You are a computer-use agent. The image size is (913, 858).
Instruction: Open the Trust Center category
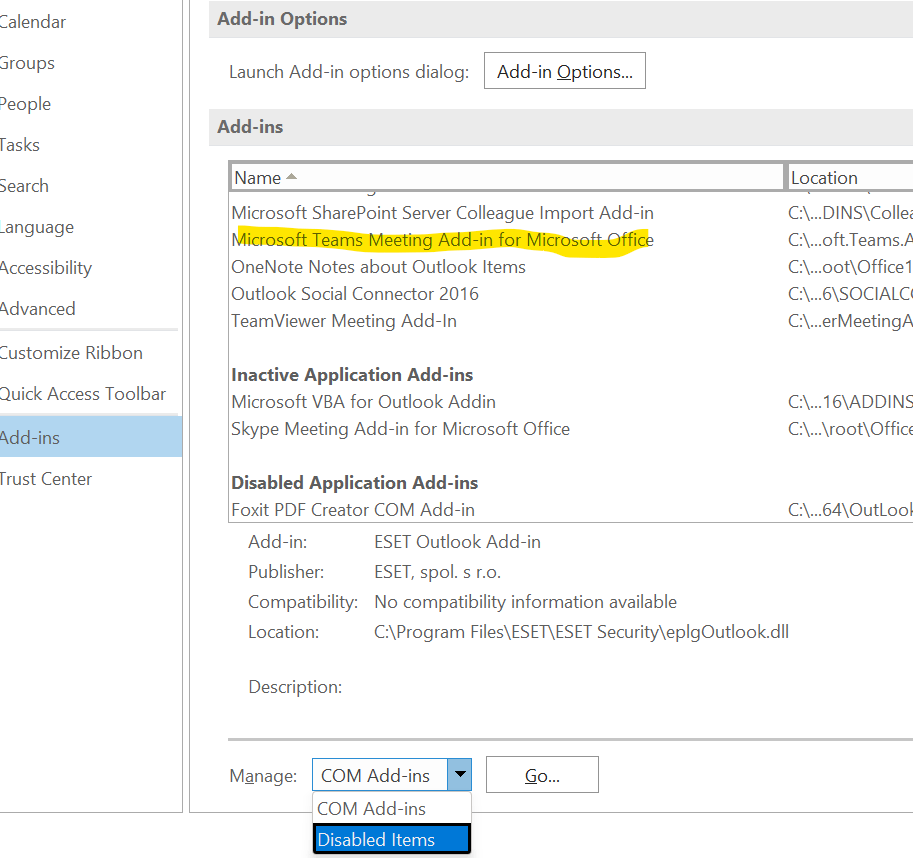point(45,479)
